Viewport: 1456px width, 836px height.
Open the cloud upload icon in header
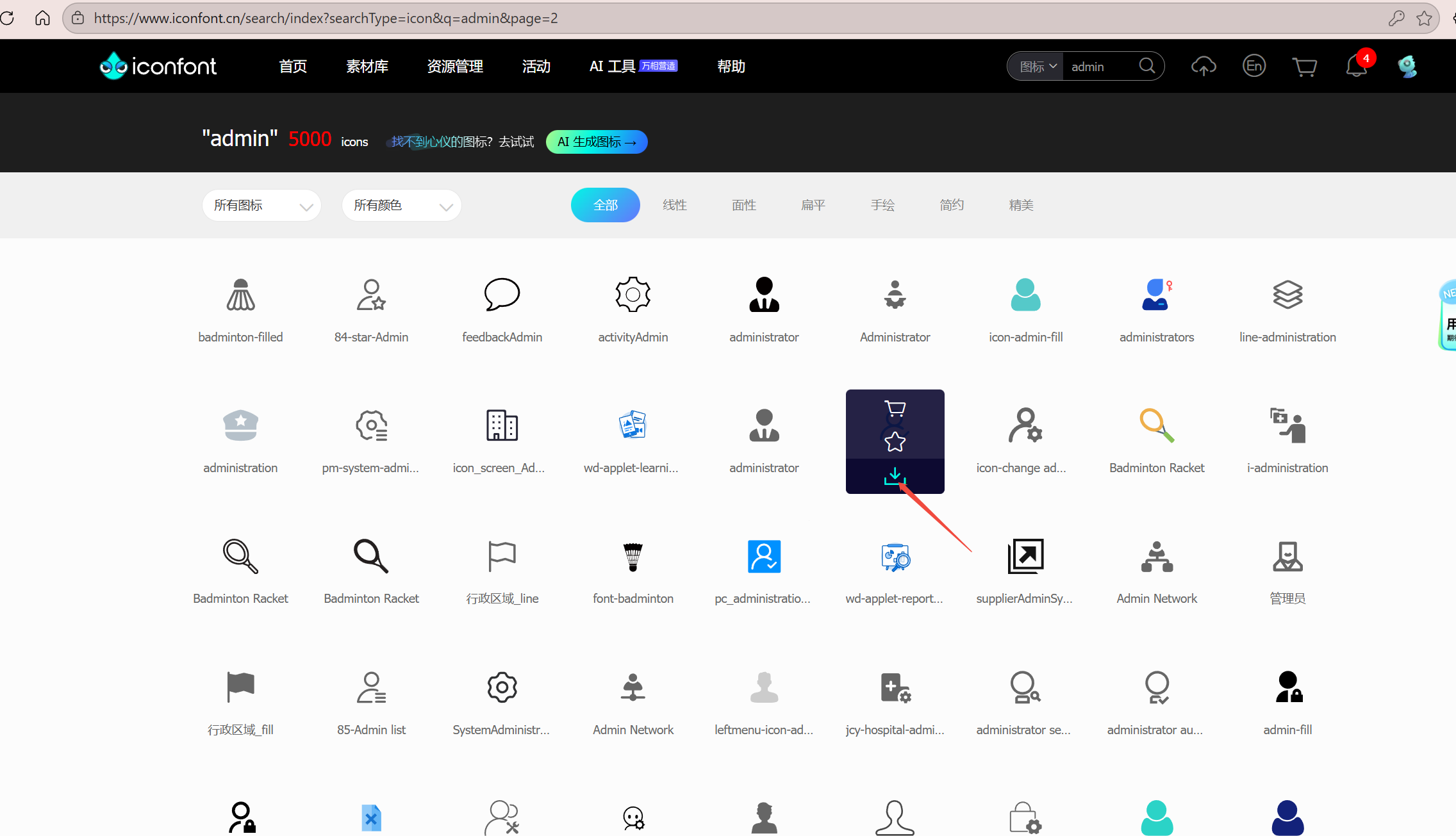click(1203, 67)
